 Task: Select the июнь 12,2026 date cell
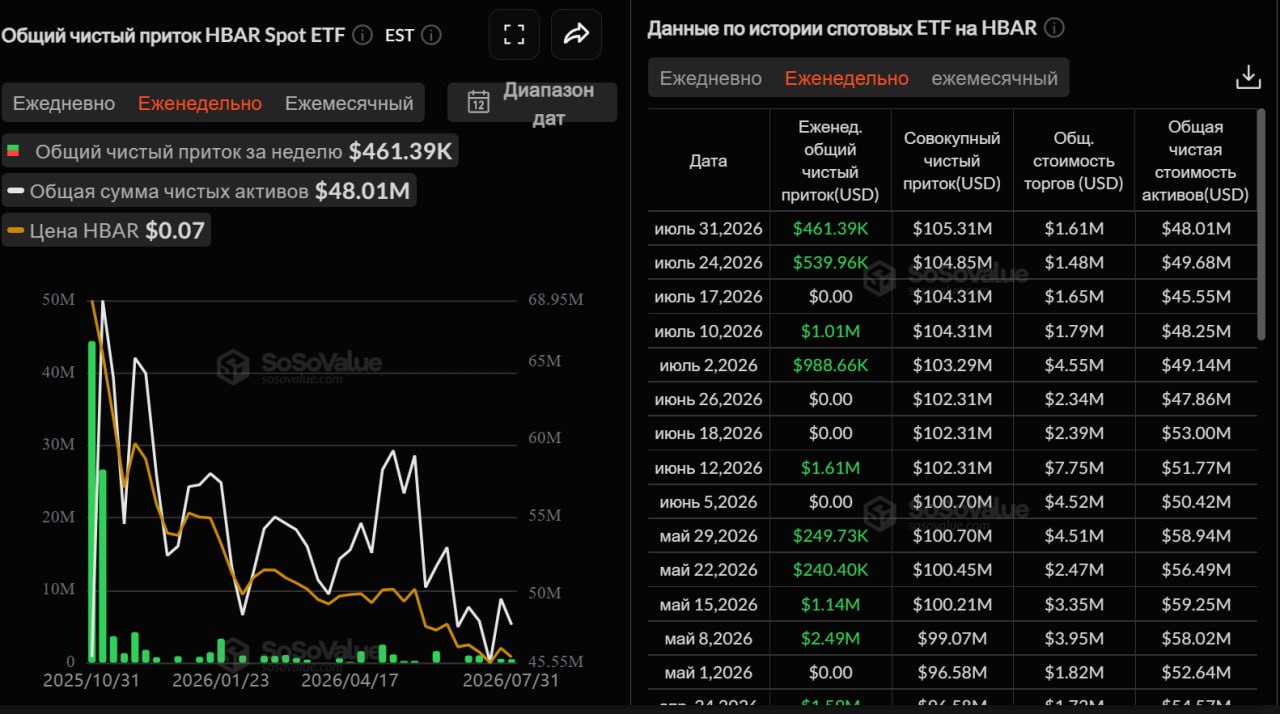[x=709, y=467]
